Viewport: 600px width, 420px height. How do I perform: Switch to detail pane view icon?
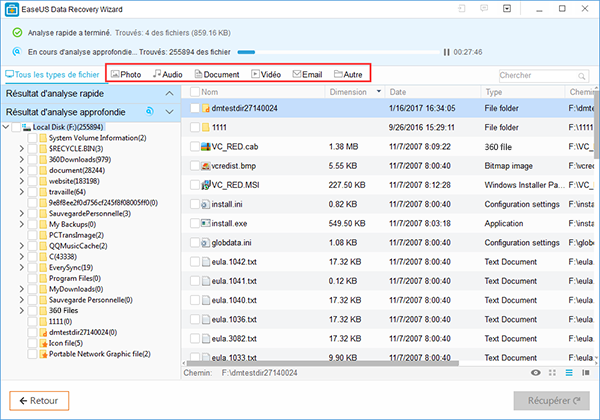pyautogui.click(x=585, y=373)
